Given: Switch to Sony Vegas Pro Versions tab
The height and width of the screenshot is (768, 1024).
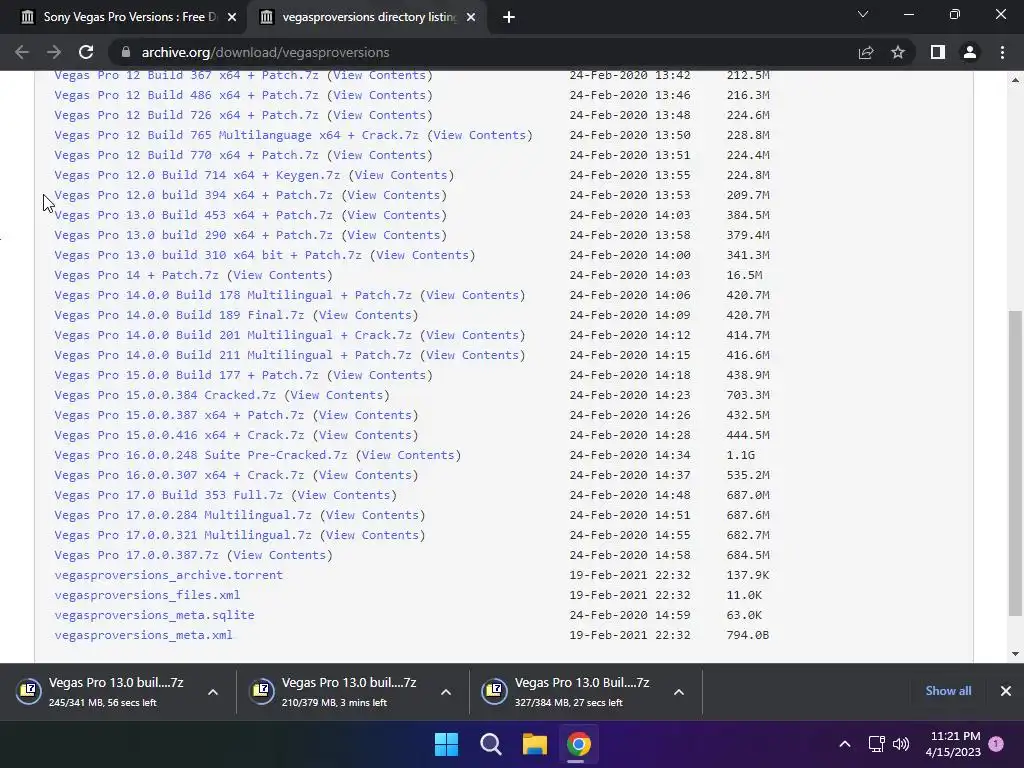Looking at the screenshot, I should point(128,17).
